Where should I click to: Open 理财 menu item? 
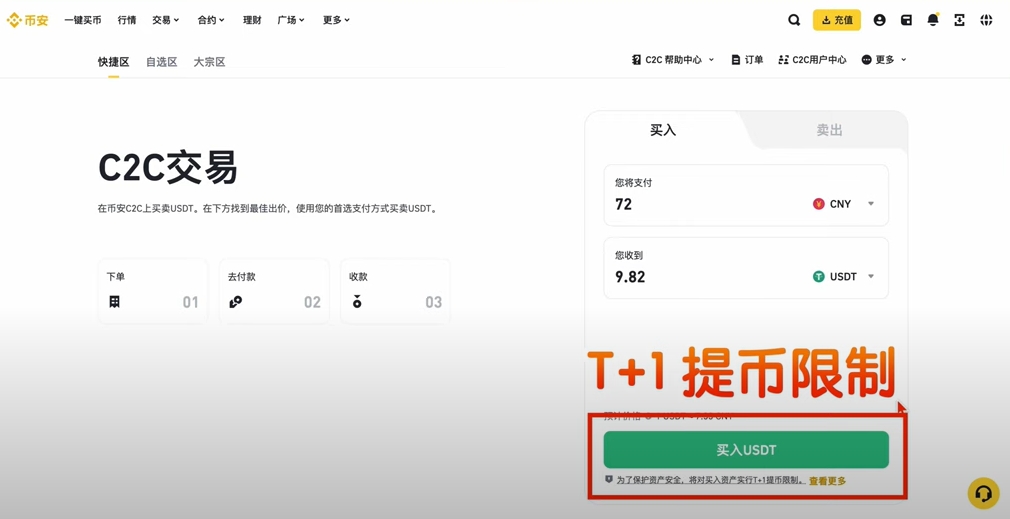pyautogui.click(x=252, y=20)
